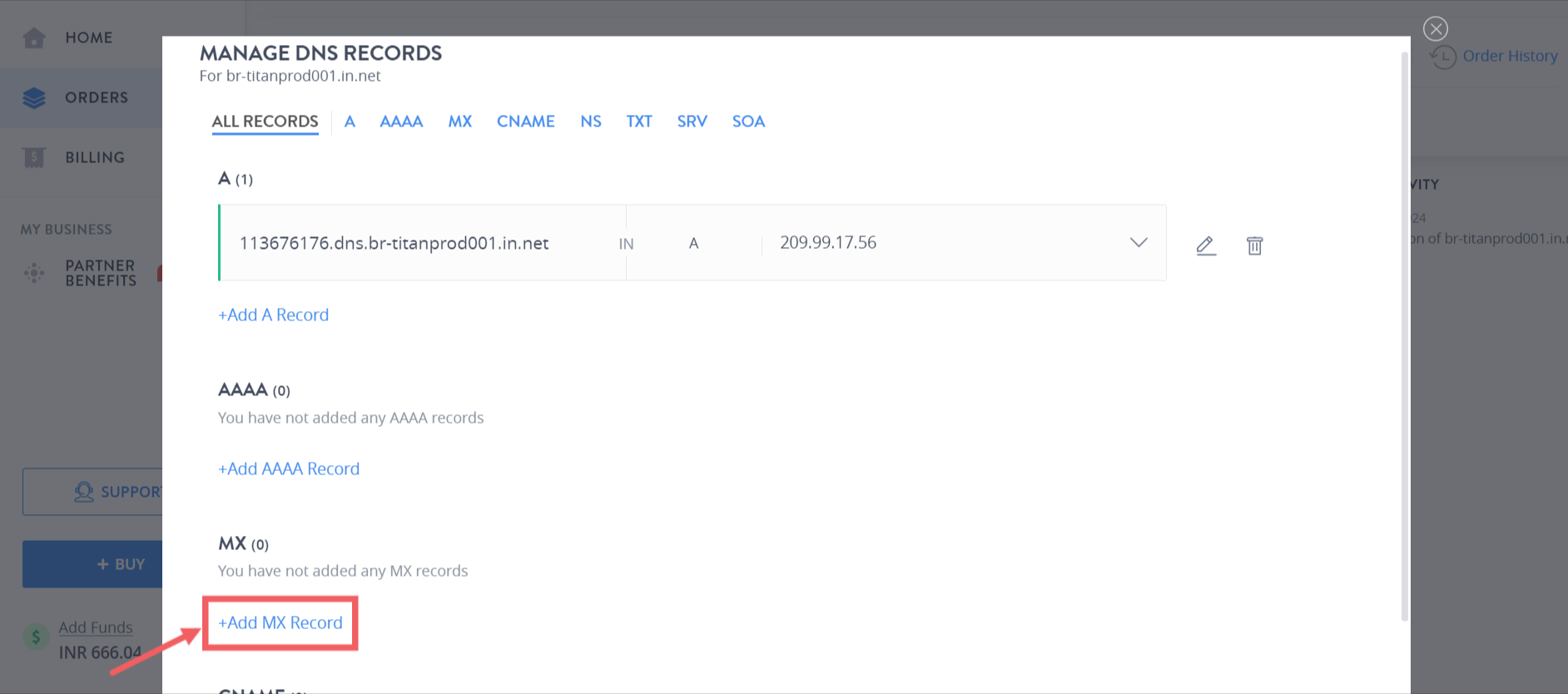
Task: Open the CNAME records tab
Action: tap(526, 121)
